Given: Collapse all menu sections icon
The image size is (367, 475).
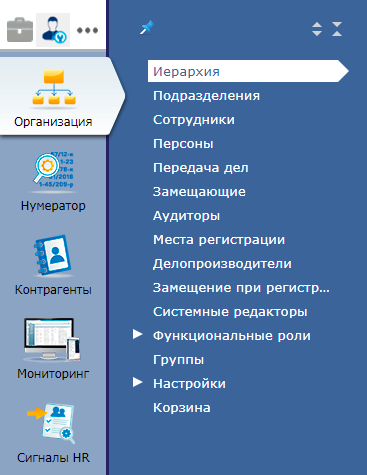Looking at the screenshot, I should tap(337, 29).
